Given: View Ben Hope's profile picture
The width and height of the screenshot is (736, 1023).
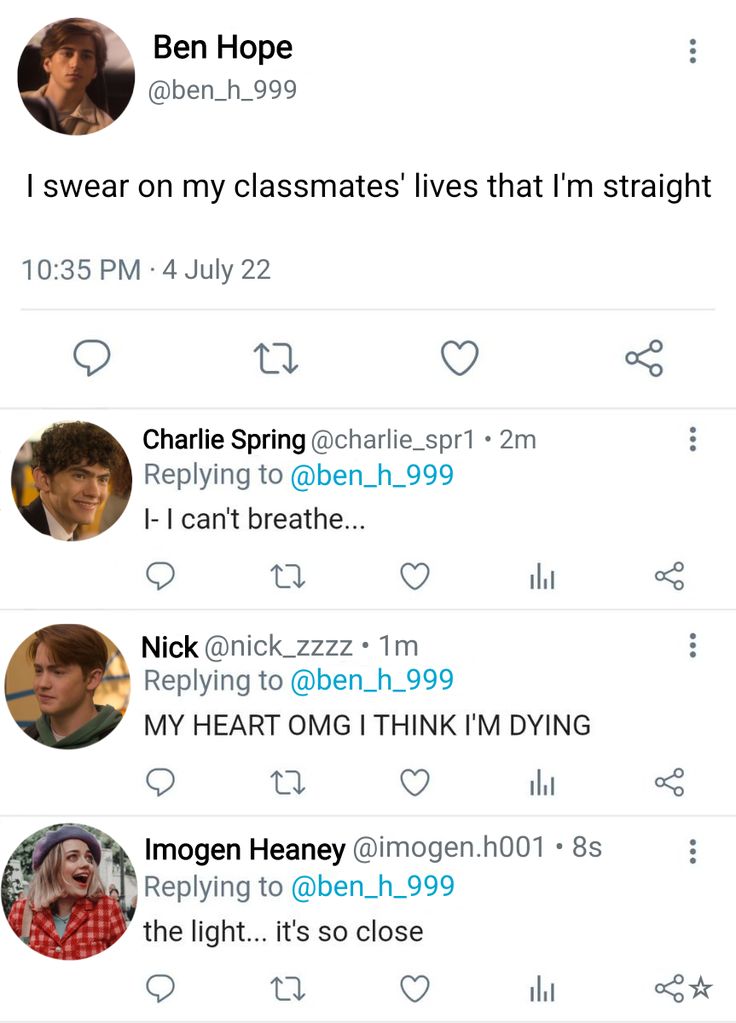Looking at the screenshot, I should click(76, 76).
